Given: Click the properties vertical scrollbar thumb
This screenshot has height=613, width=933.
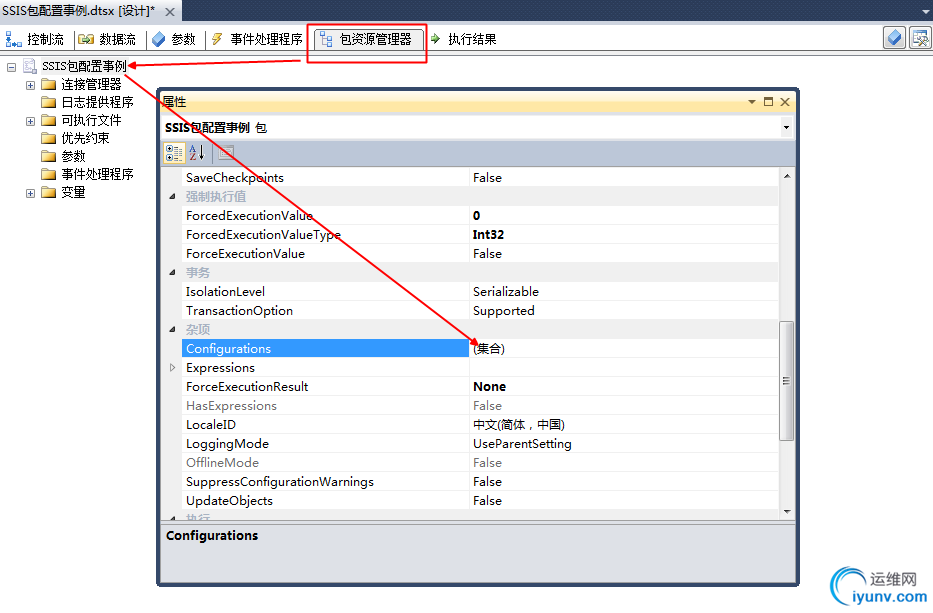Looking at the screenshot, I should pos(787,381).
